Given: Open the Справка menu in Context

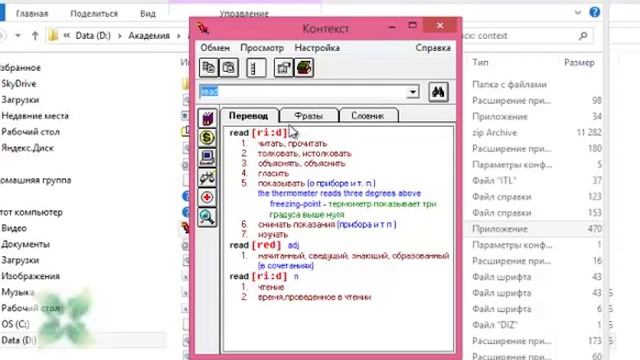Looking at the screenshot, I should [433, 48].
